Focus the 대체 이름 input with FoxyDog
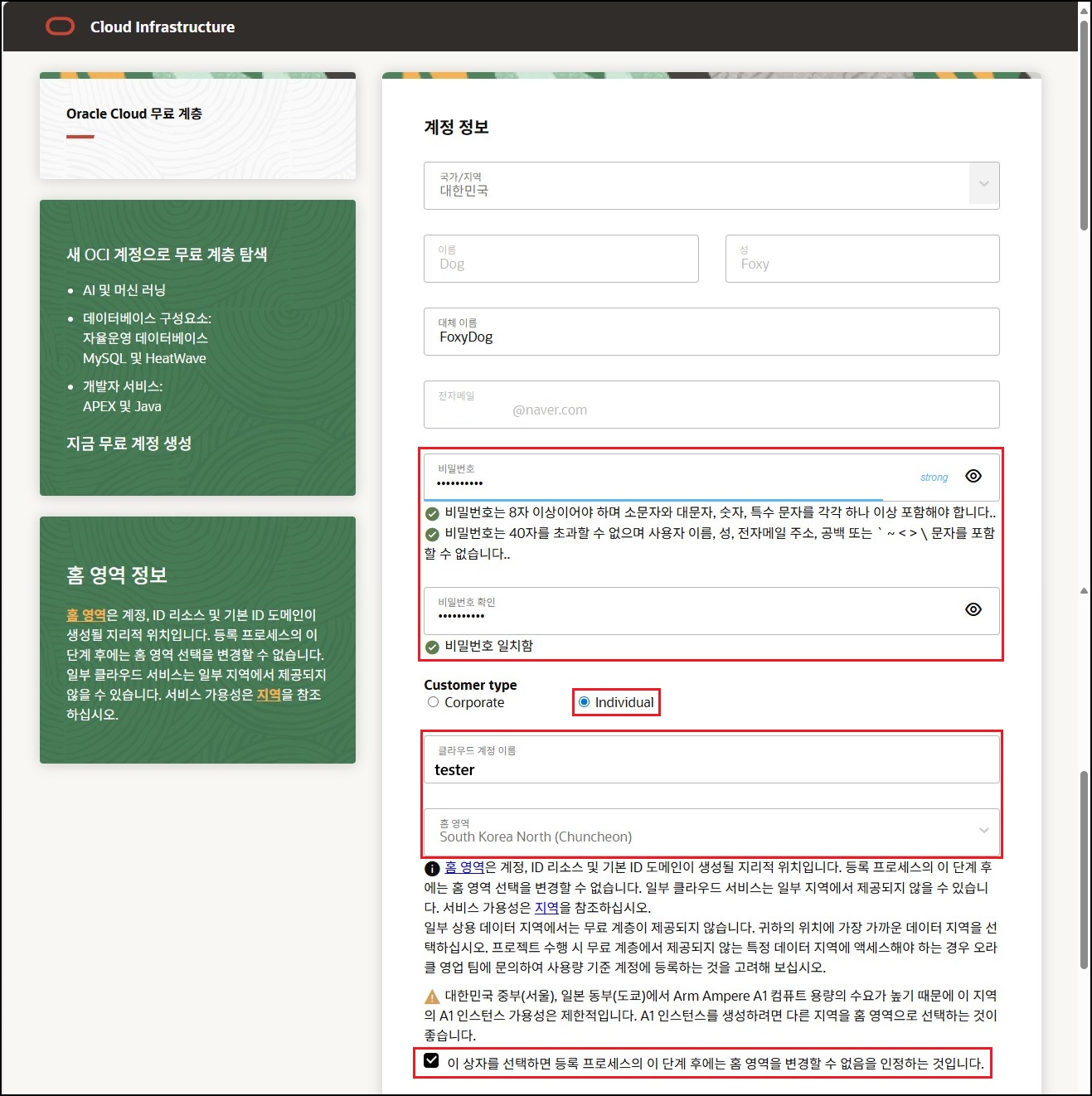Image resolution: width=1092 pixels, height=1096 pixels. [x=711, y=332]
